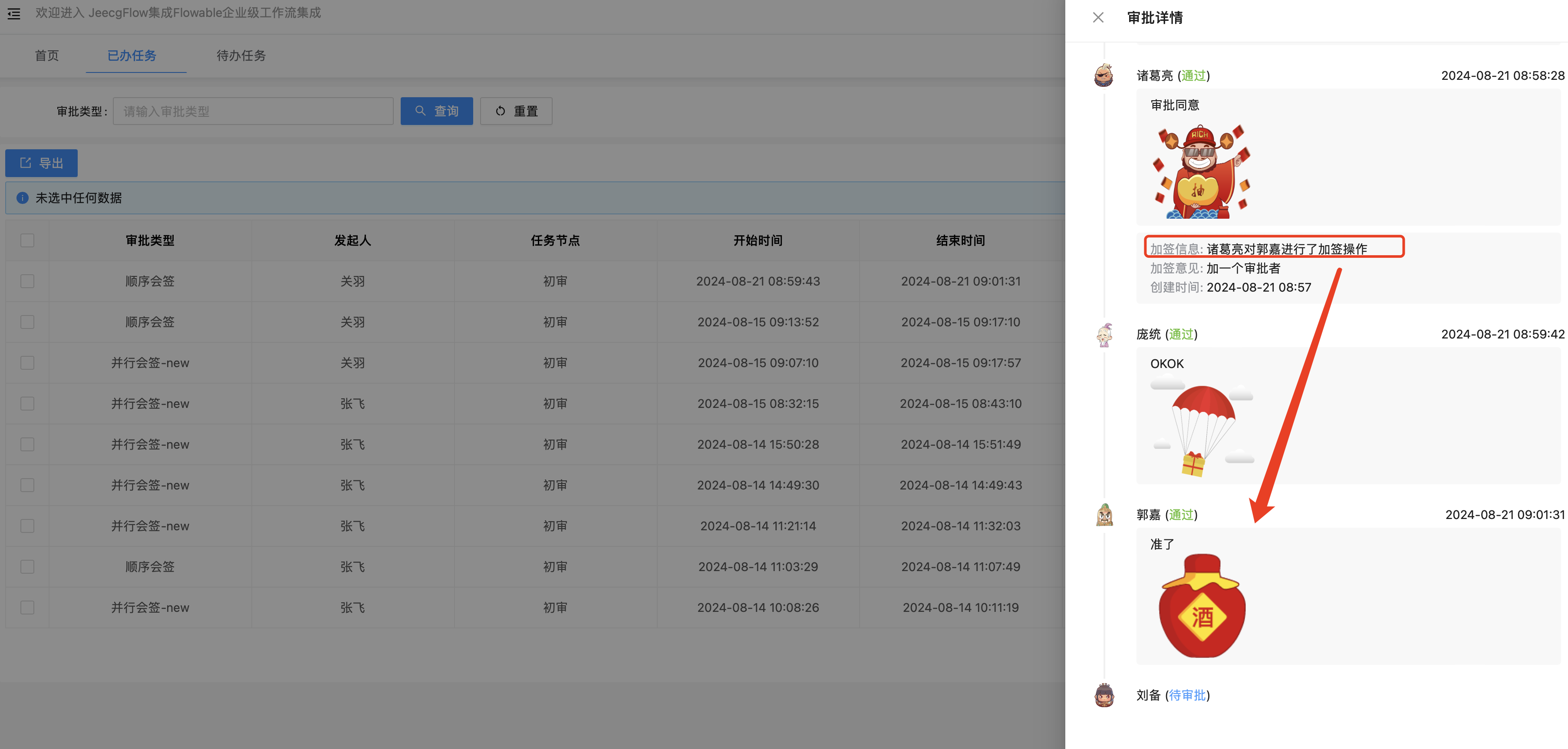The image size is (1568, 749).
Task: Open the RICH god-of-wealth sticker image
Action: click(x=1202, y=171)
